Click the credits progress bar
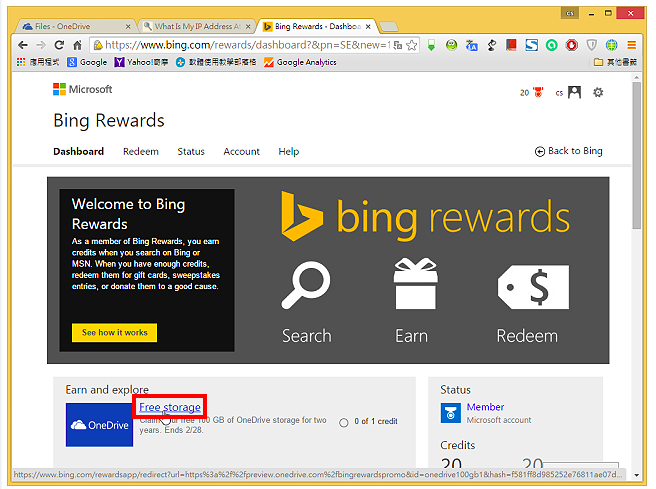The image size is (656, 489). (x=580, y=465)
